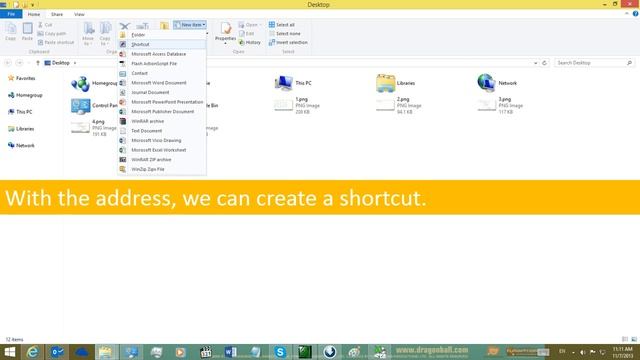Select Favorites in navigation pane

[22, 78]
